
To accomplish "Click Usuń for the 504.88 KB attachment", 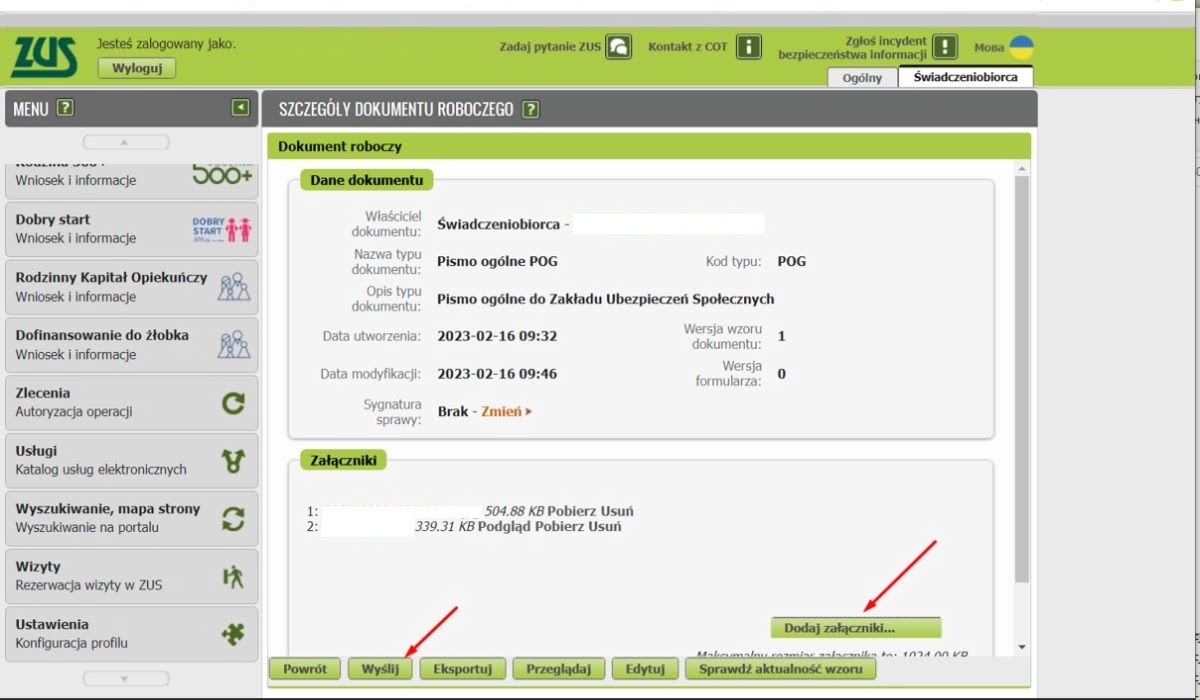I will click(618, 511).
